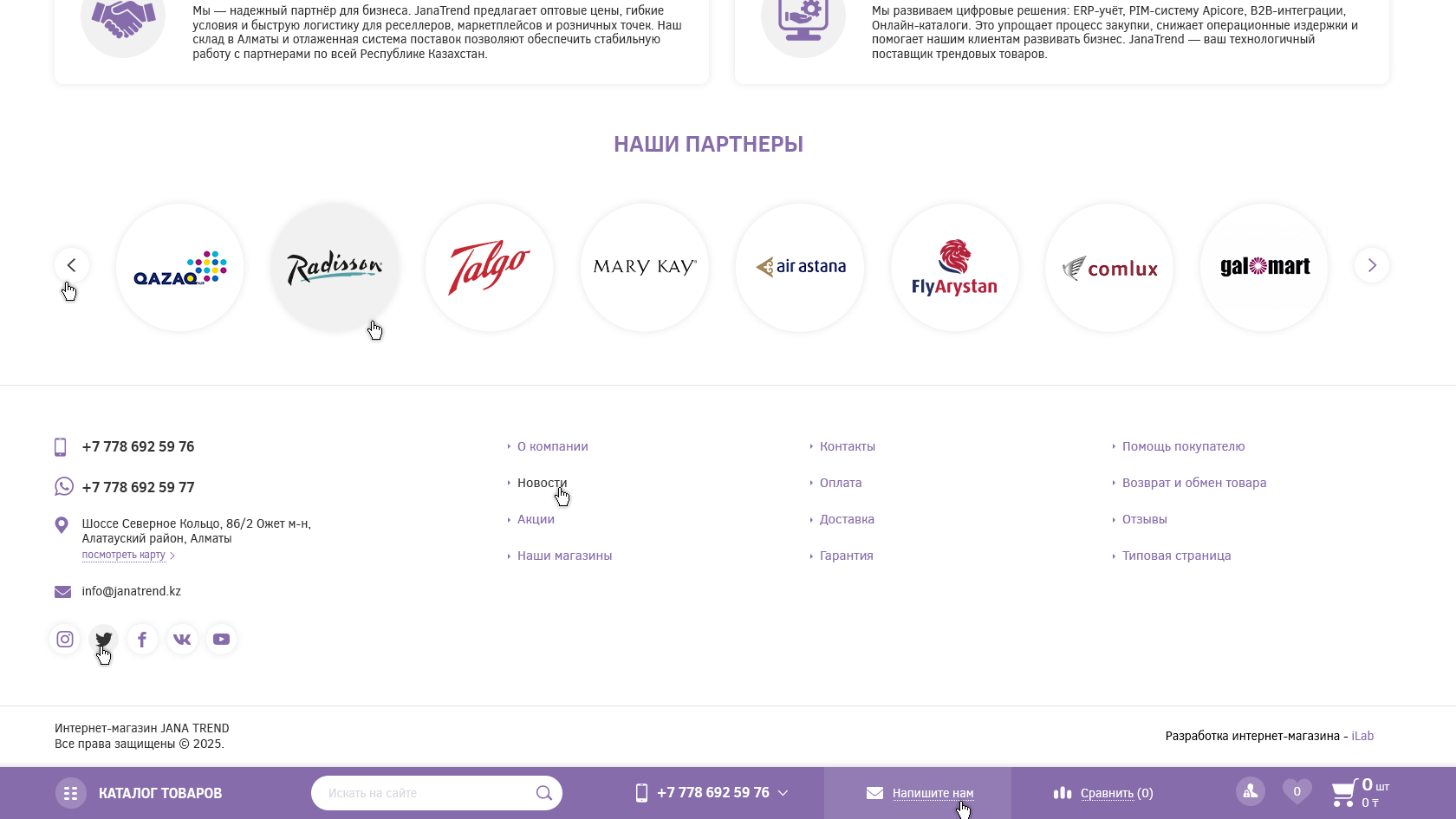This screenshot has height=819, width=1456.
Task: Click the previous arrow in partners carousel
Action: coord(72,265)
